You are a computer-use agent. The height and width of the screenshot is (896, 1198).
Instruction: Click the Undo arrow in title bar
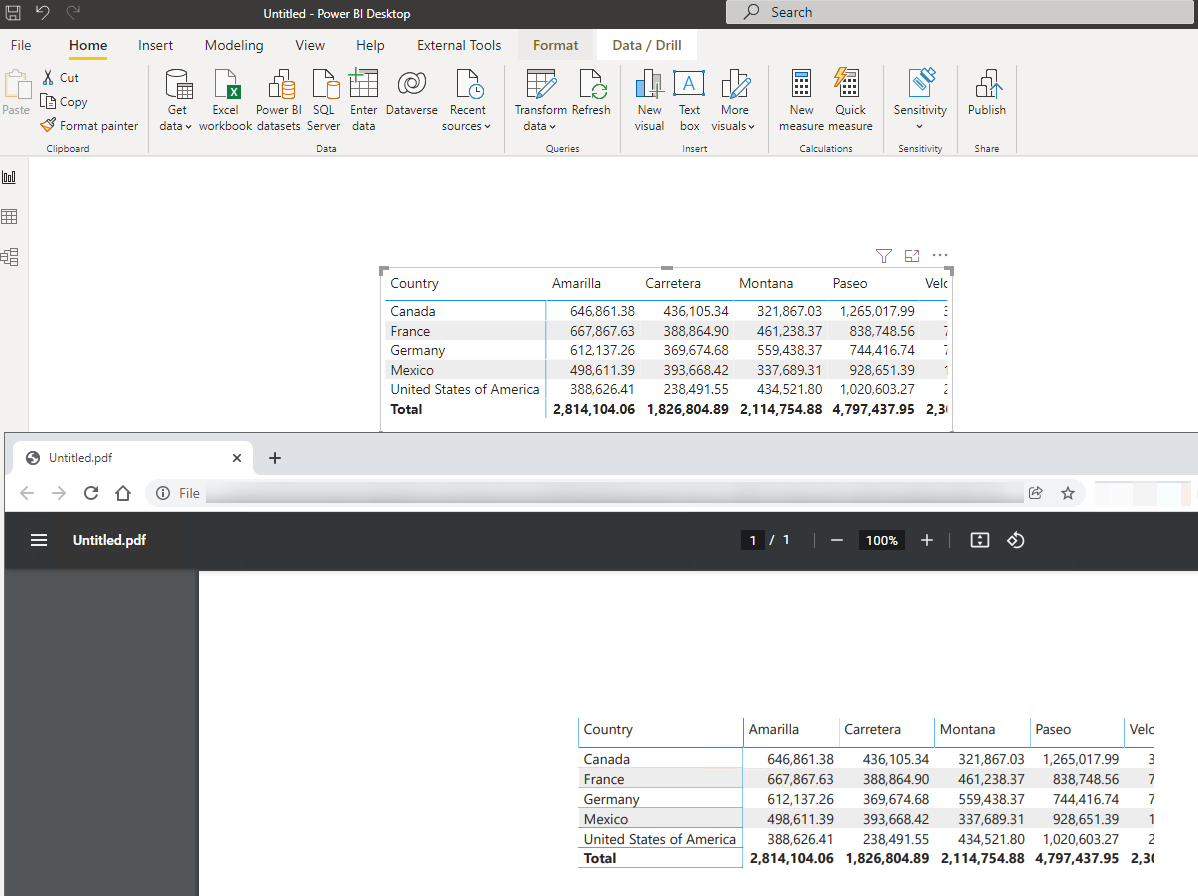[43, 12]
